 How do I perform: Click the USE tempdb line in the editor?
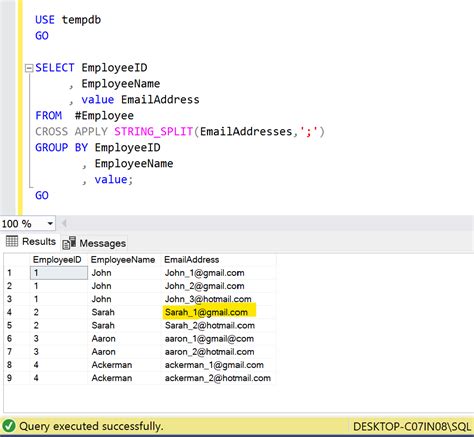tap(68, 20)
